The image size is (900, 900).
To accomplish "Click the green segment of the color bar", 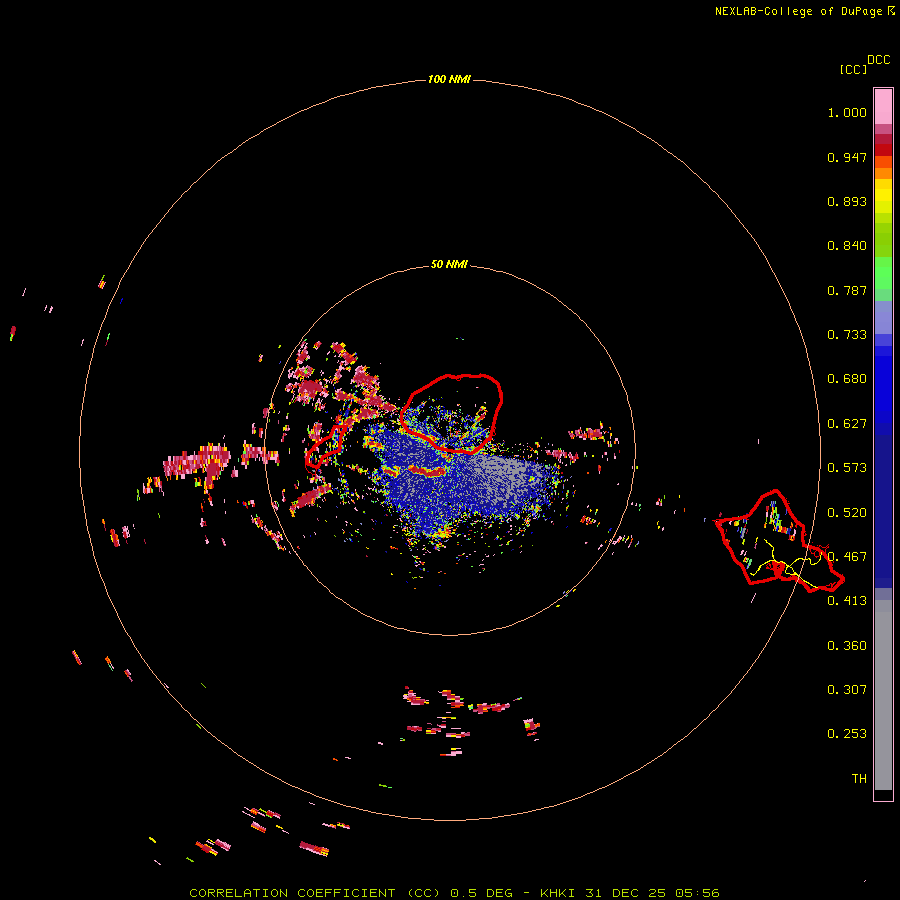I will (883, 273).
